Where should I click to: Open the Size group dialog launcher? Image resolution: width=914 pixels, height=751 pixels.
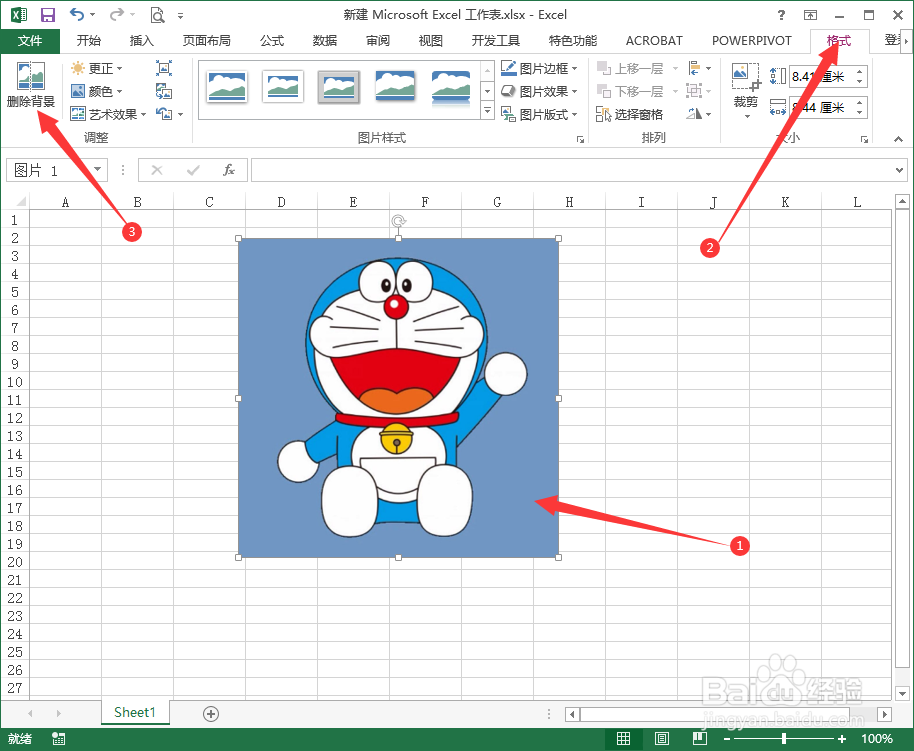tap(864, 139)
